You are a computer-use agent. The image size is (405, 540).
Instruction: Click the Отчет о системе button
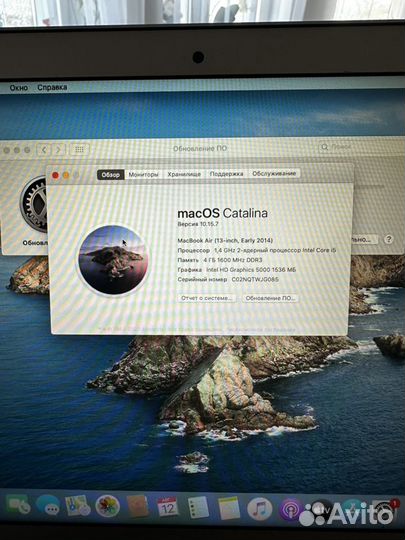pos(207,298)
